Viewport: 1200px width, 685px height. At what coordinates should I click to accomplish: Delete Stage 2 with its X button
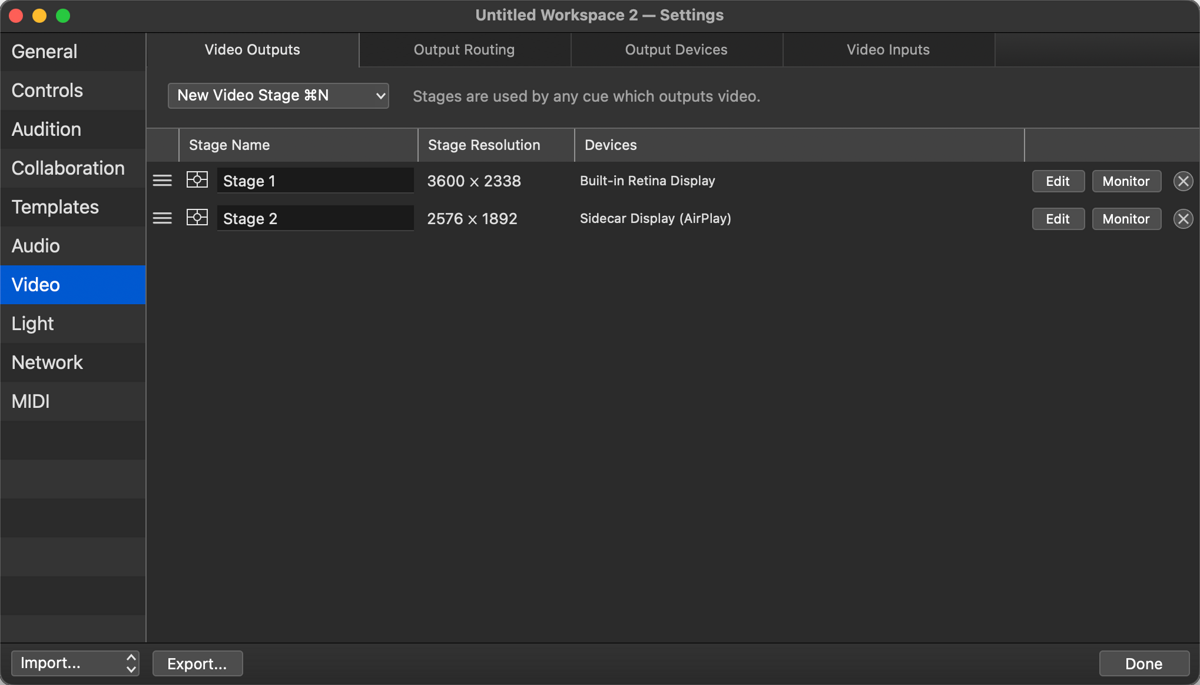[x=1183, y=219]
